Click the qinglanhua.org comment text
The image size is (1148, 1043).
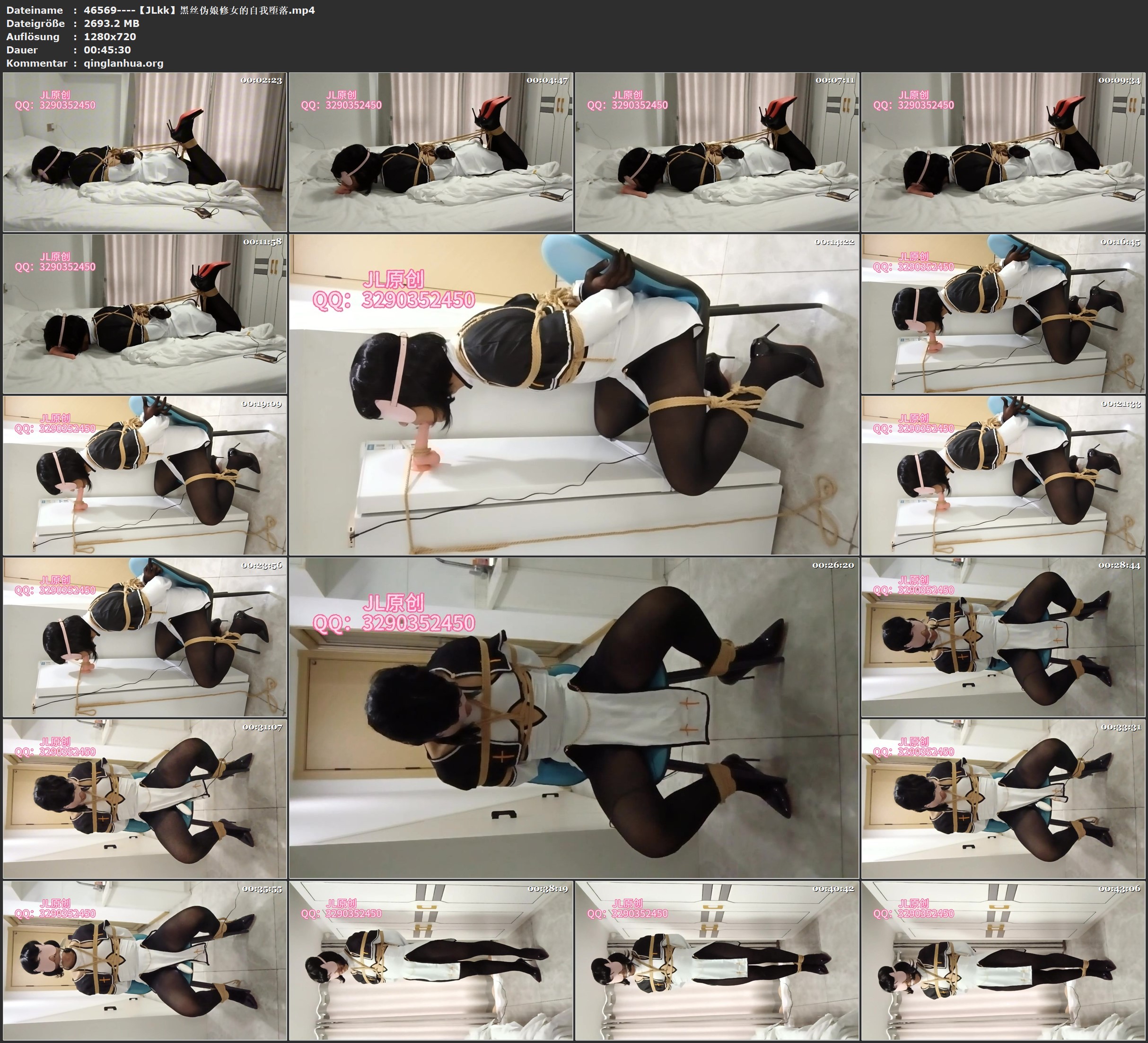pos(123,63)
